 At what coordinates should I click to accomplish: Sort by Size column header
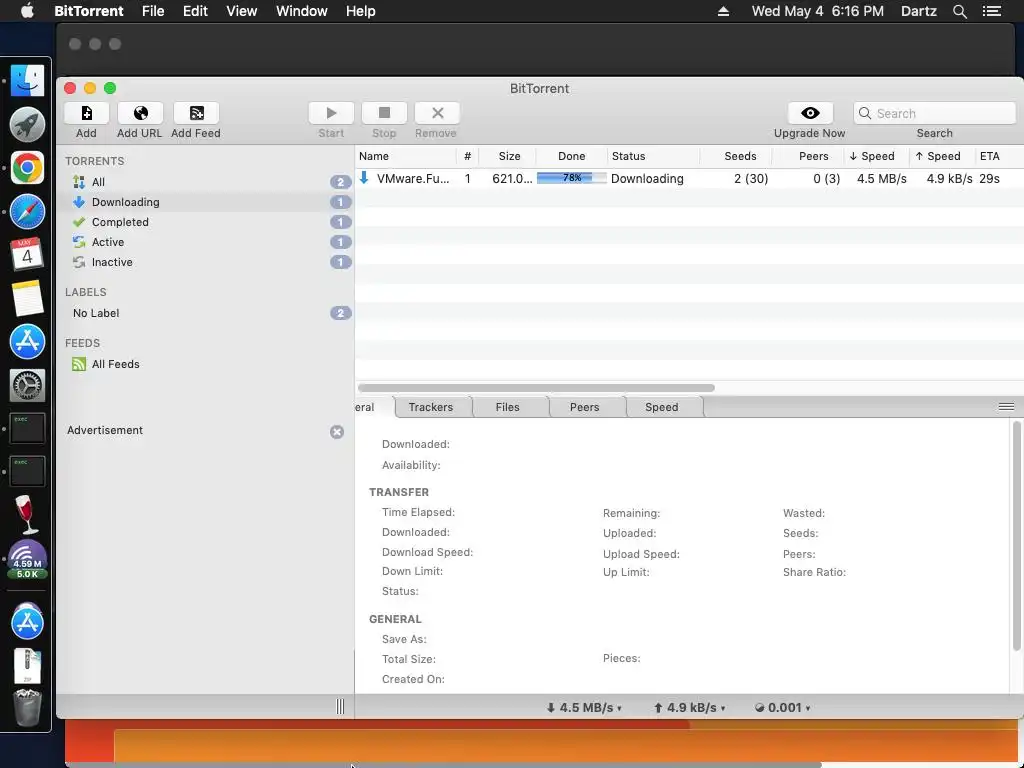pyautogui.click(x=508, y=156)
